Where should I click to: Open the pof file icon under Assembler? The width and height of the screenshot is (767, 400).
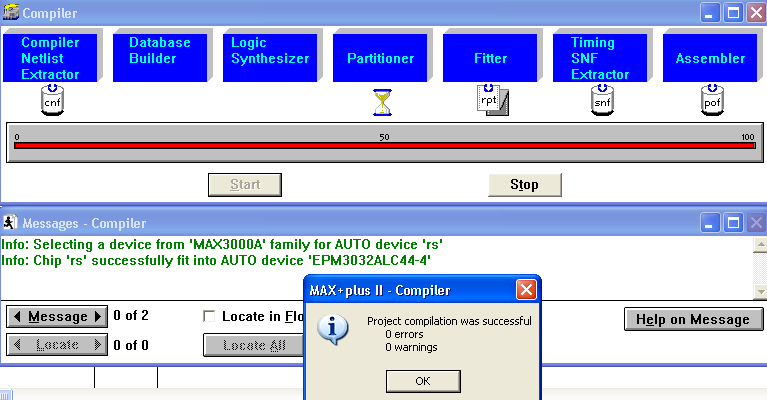(x=712, y=100)
